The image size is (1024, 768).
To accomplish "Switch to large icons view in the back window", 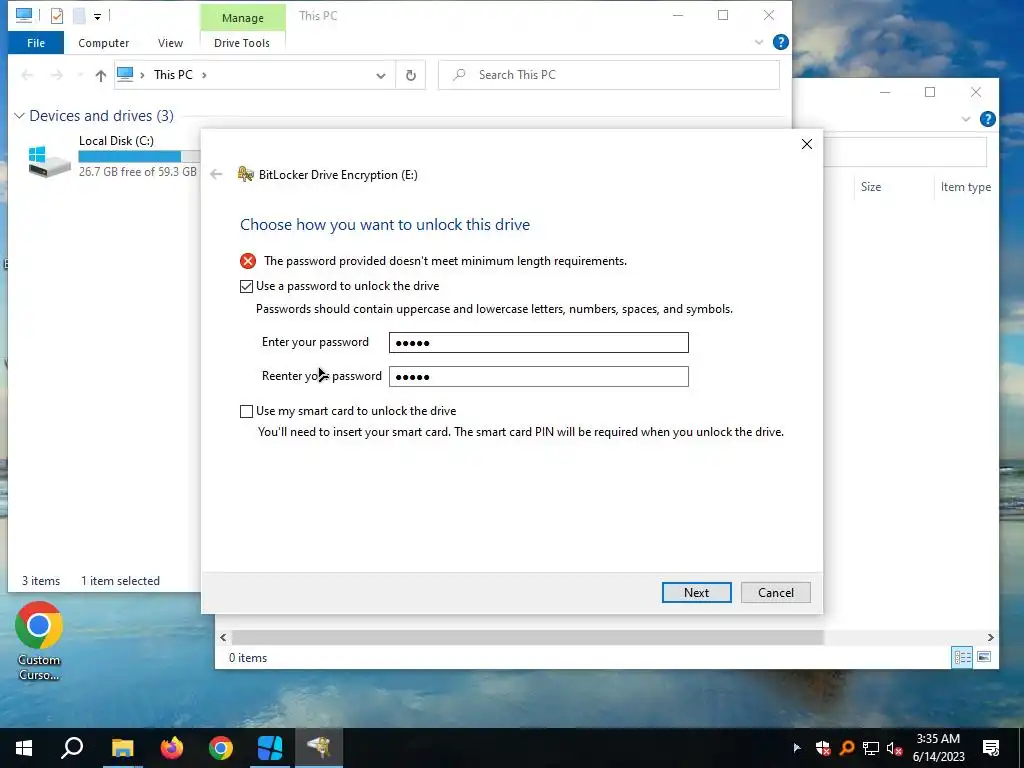I will pos(984,657).
